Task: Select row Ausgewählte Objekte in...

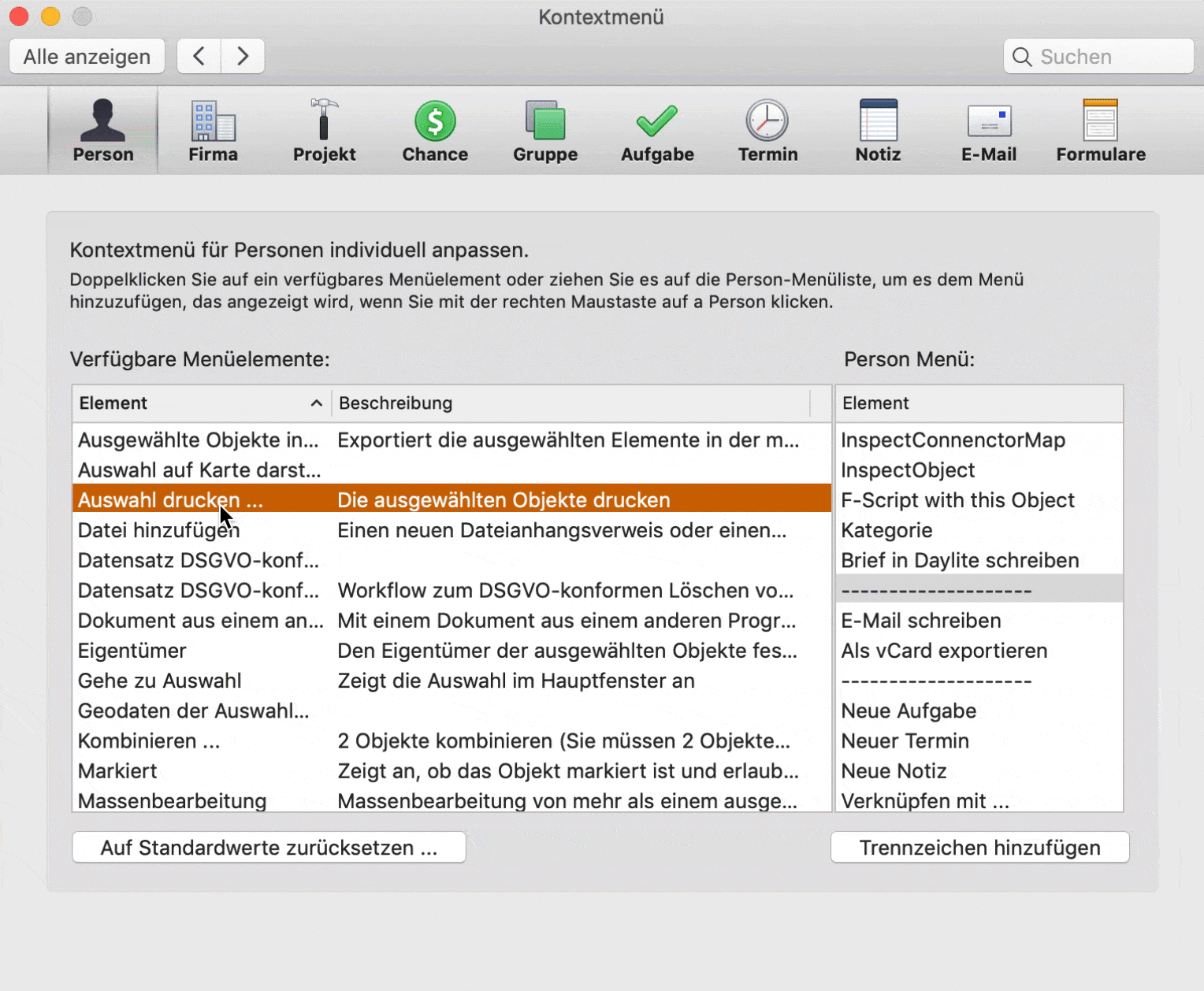Action: pos(452,440)
